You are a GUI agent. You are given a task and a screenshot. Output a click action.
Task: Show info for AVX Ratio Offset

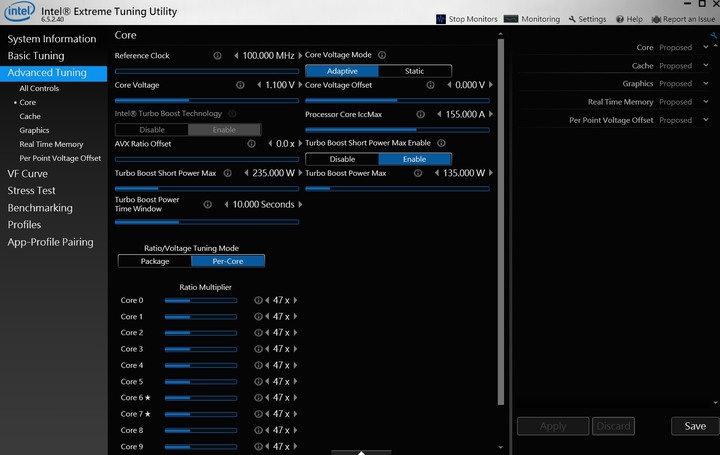pos(252,144)
